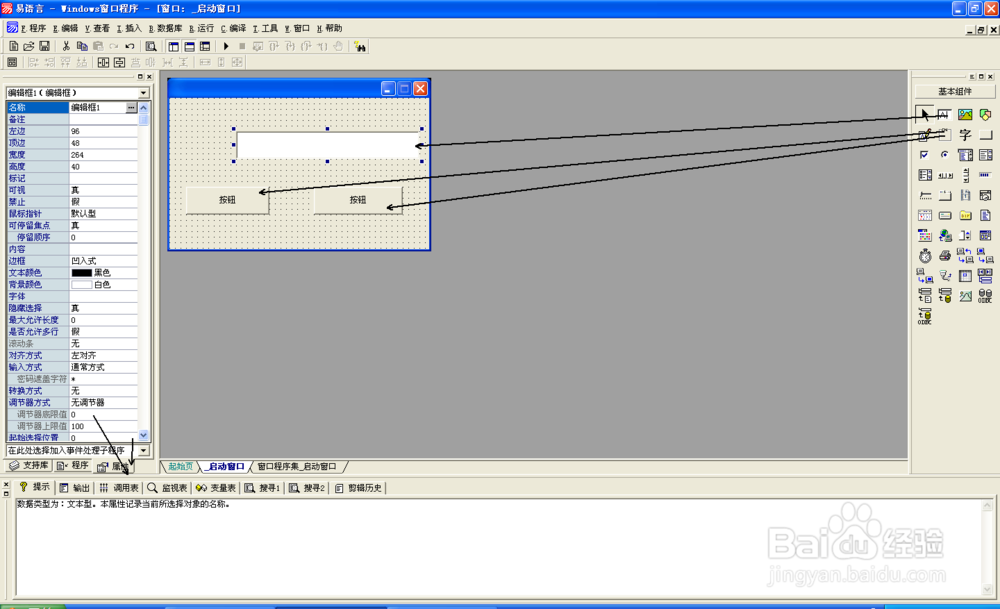Click the black 文本颜色 swatch
The height and width of the screenshot is (609, 1000).
pos(82,273)
